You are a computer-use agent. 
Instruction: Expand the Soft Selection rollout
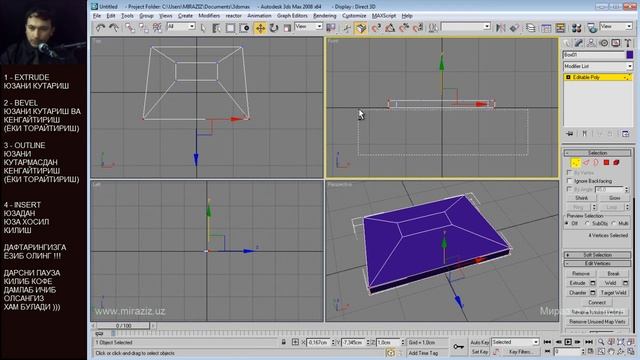tap(598, 255)
